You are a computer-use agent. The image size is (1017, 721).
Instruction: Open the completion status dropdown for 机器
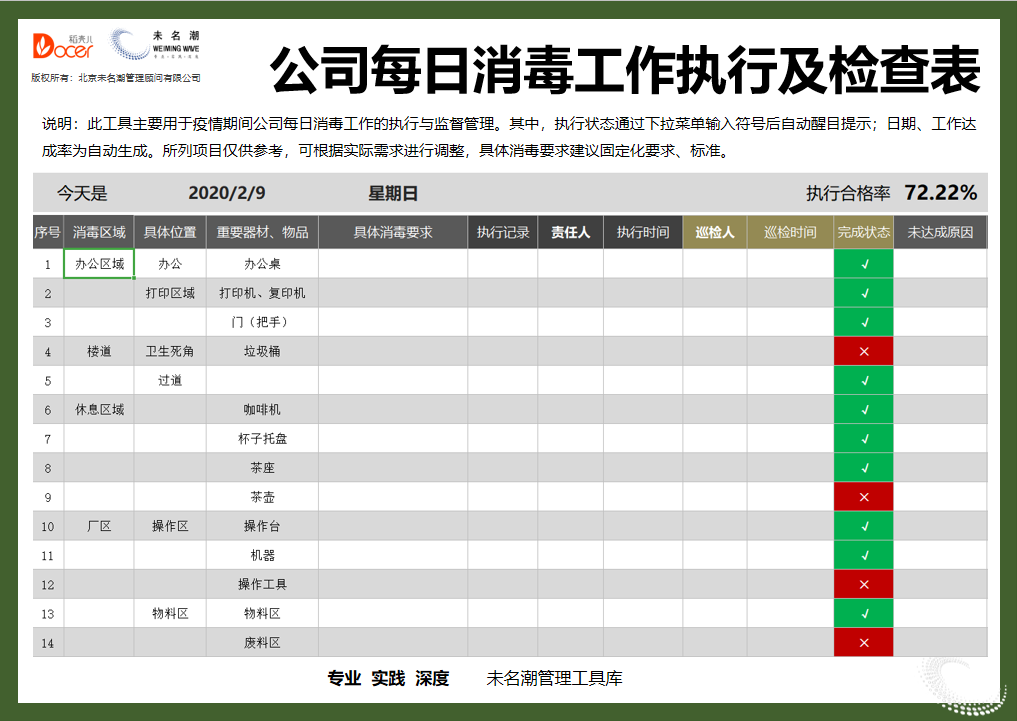[863, 555]
